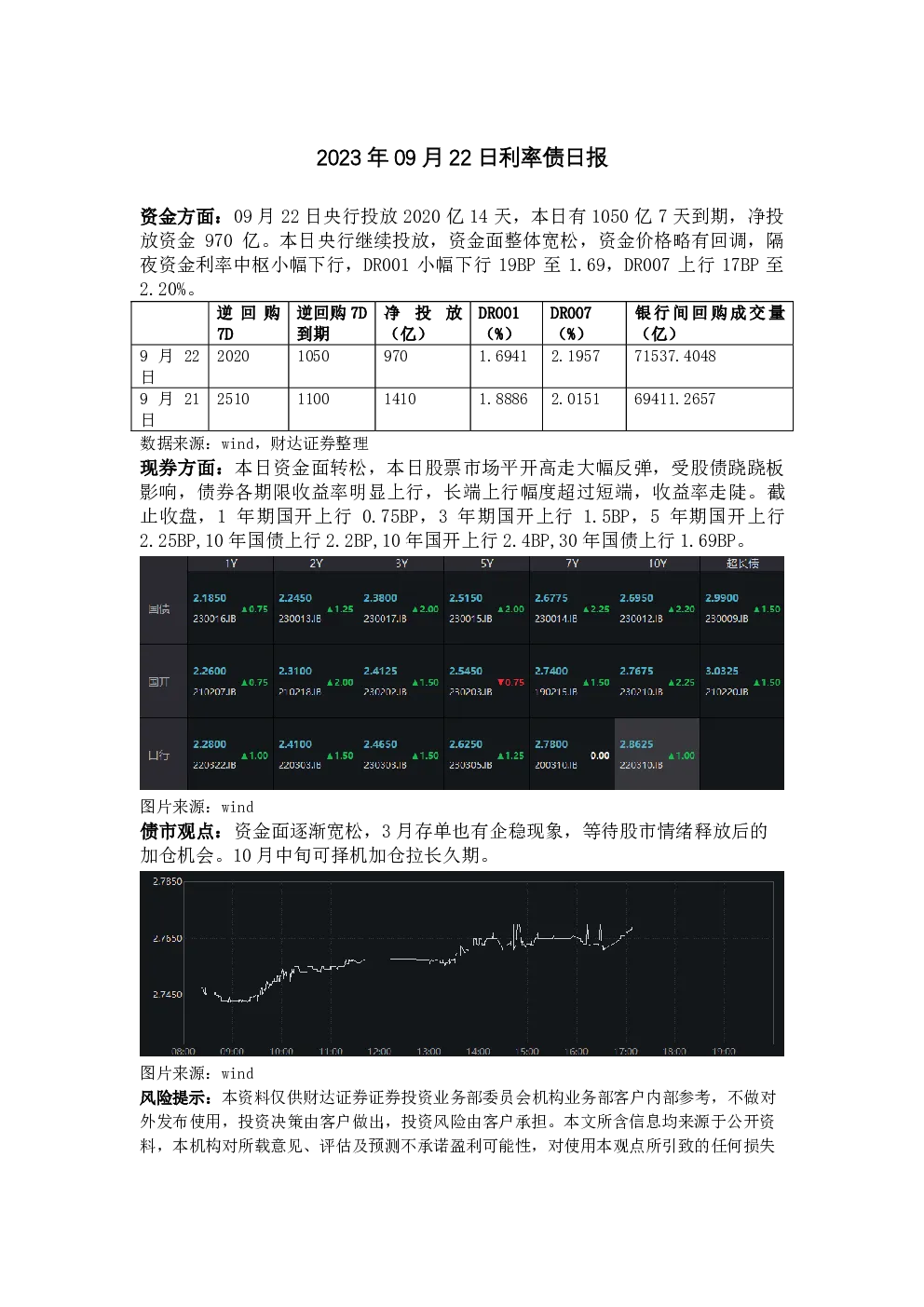
Task: Select the 10Y column header in bond grid
Action: [x=657, y=564]
